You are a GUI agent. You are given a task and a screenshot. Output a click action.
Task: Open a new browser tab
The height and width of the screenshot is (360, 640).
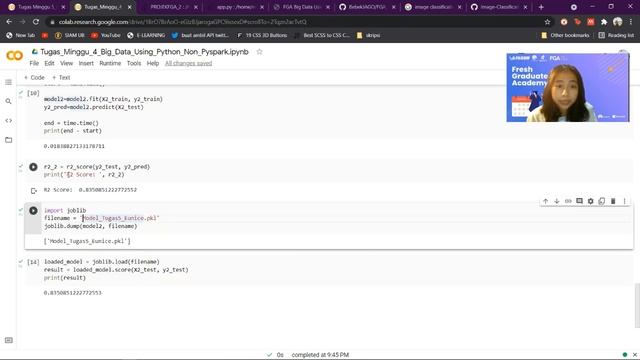click(541, 7)
